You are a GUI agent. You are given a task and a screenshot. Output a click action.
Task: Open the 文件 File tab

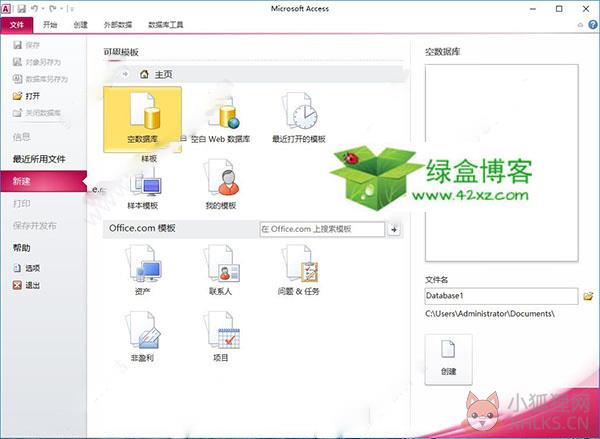pos(17,25)
